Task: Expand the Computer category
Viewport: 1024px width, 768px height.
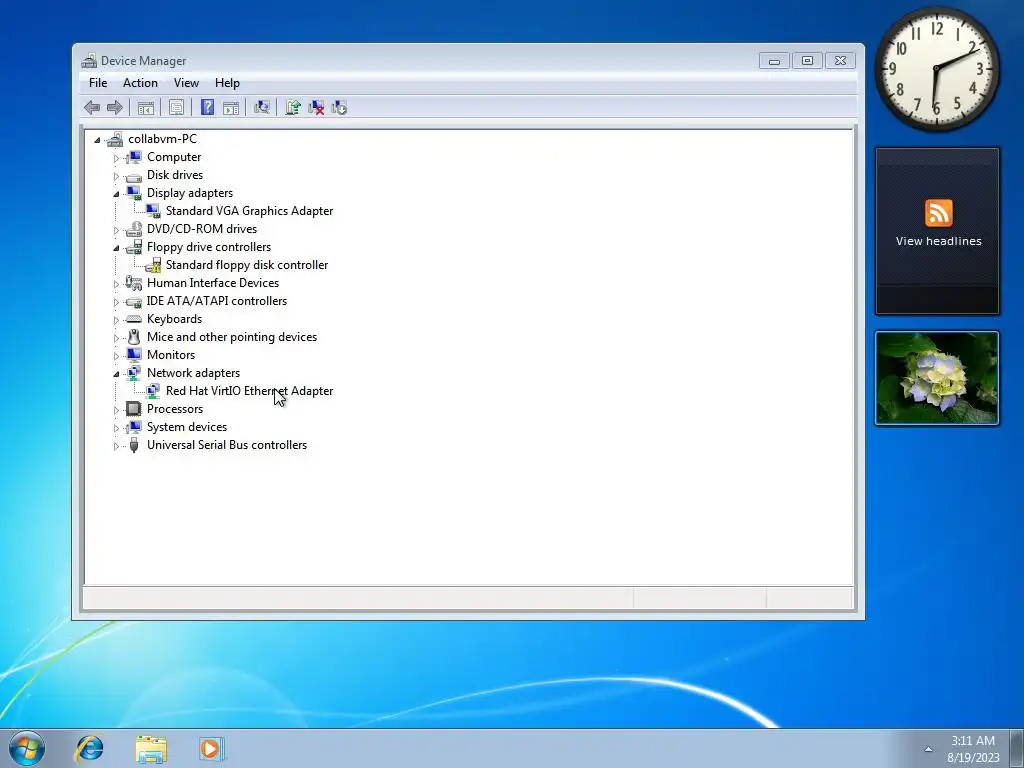Action: [x=116, y=158]
